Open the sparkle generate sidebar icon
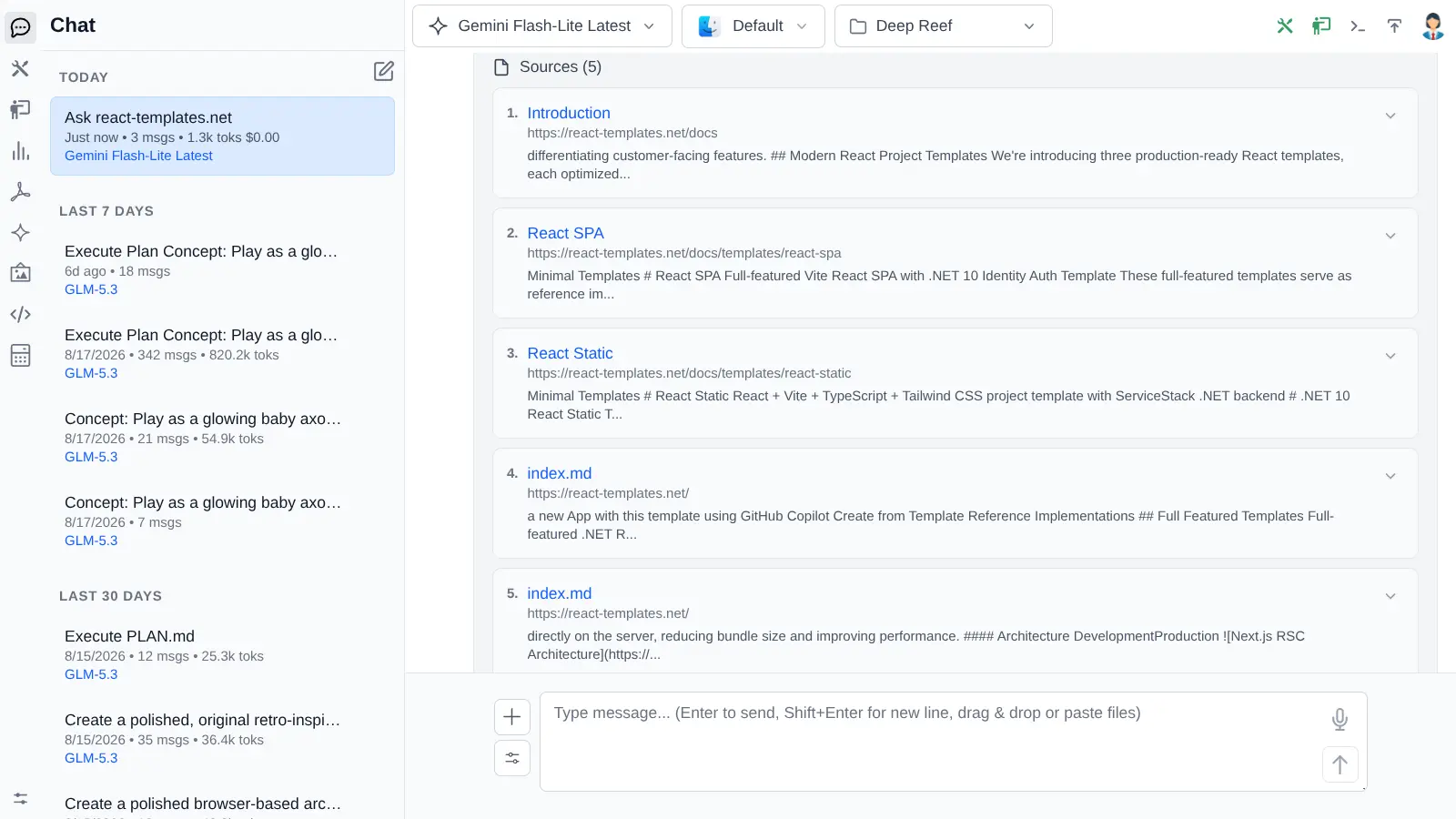Viewport: 1456px width, 819px height. point(20,232)
